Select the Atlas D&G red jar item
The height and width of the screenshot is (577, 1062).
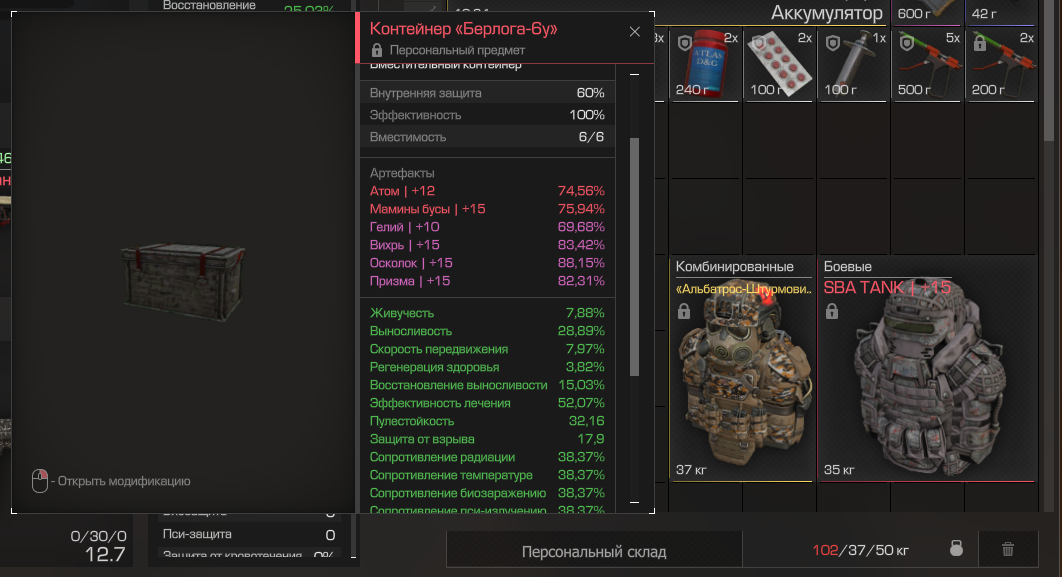coord(704,65)
